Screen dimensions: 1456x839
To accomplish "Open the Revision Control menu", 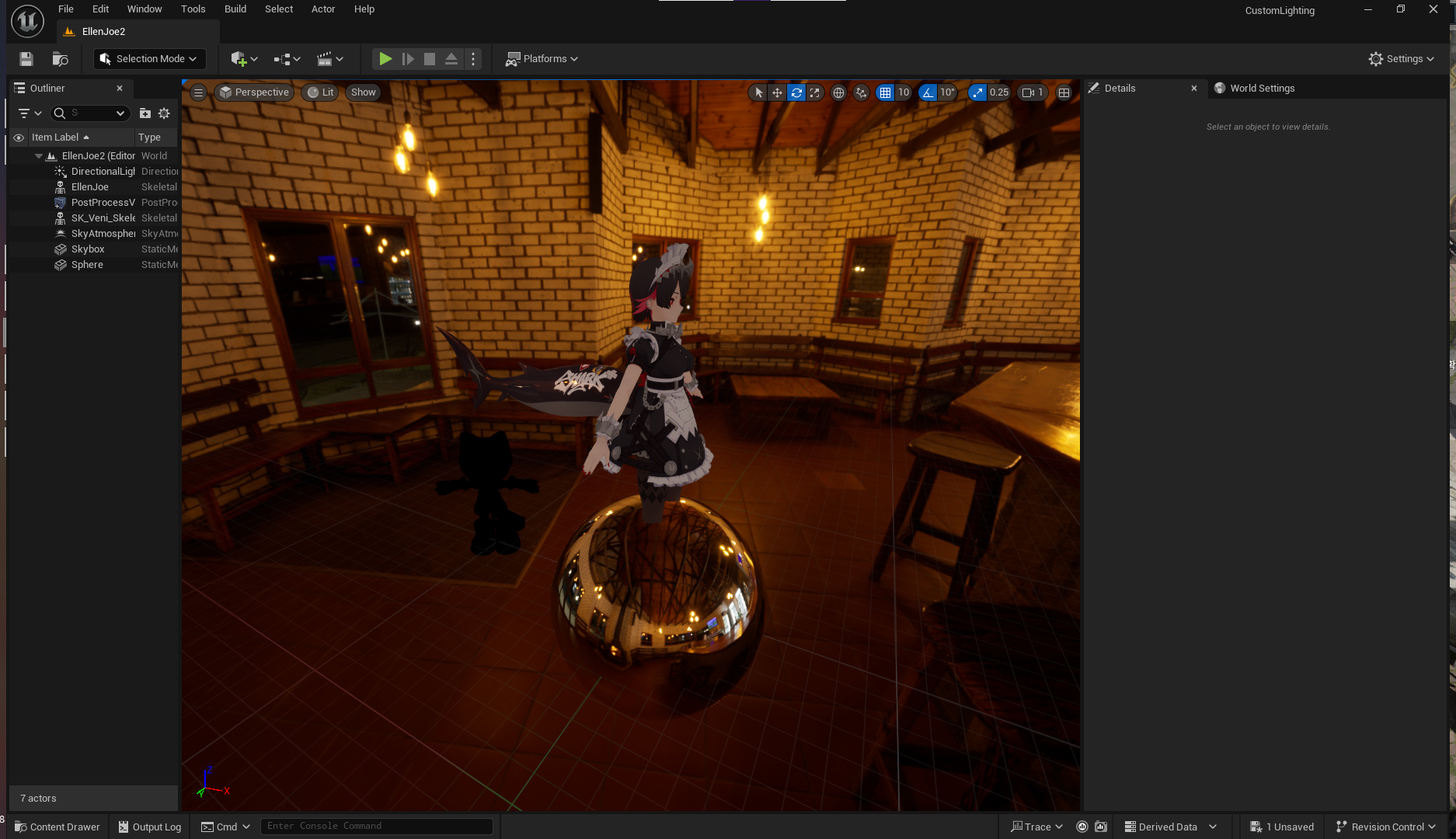I will point(1385,827).
